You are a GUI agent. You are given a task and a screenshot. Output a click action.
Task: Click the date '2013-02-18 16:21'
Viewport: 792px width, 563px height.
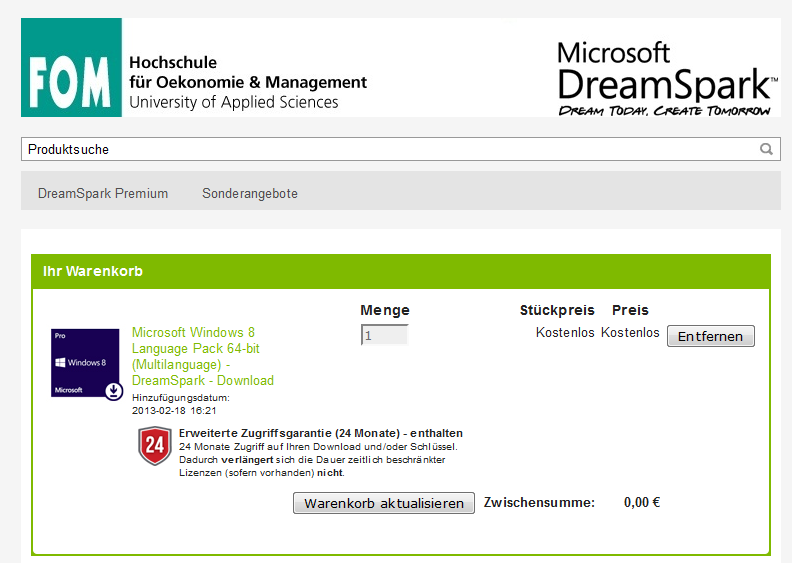(174, 411)
